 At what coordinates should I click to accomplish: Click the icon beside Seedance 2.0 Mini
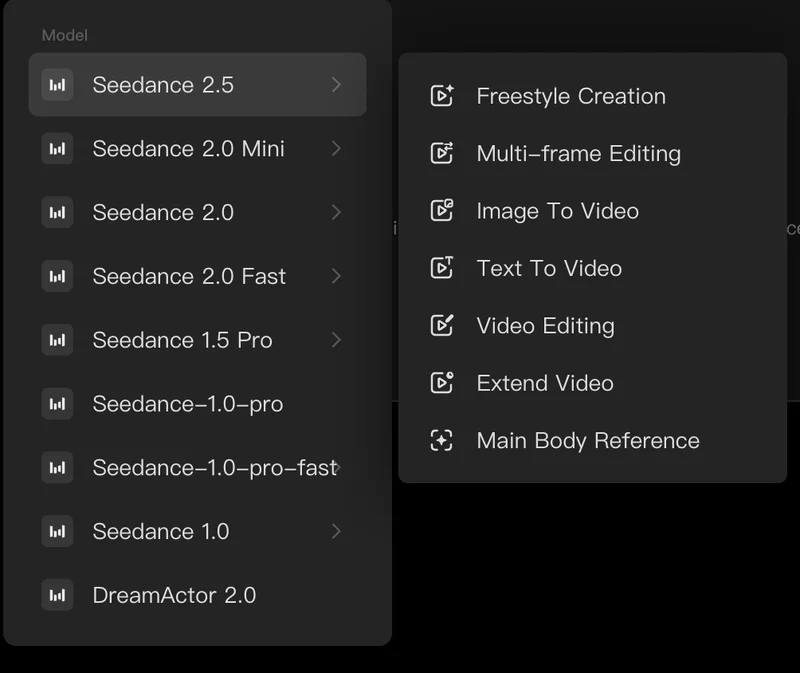57,148
